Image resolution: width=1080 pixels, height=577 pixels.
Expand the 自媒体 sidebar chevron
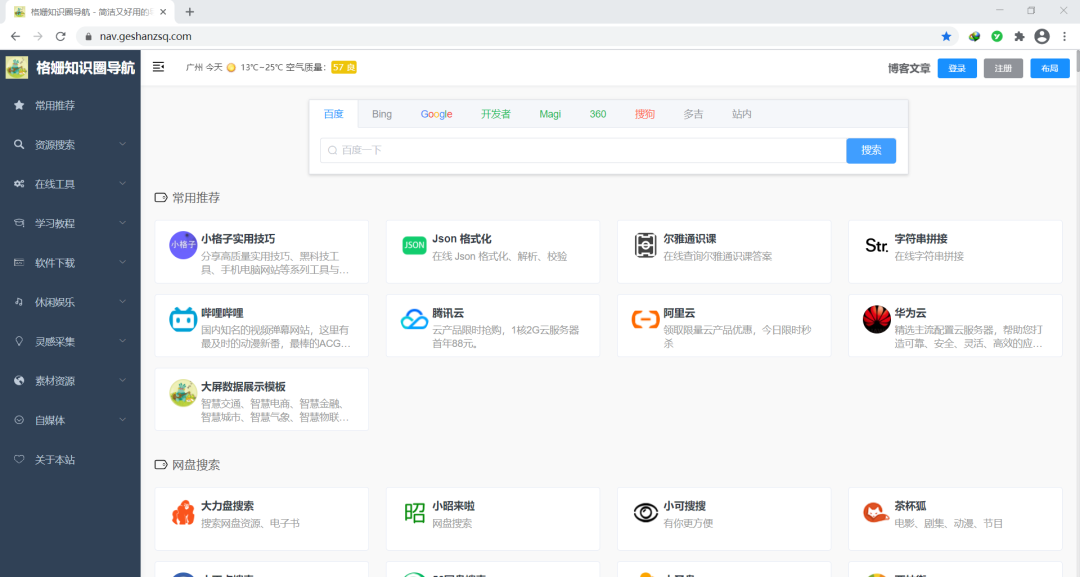pyautogui.click(x=123, y=419)
